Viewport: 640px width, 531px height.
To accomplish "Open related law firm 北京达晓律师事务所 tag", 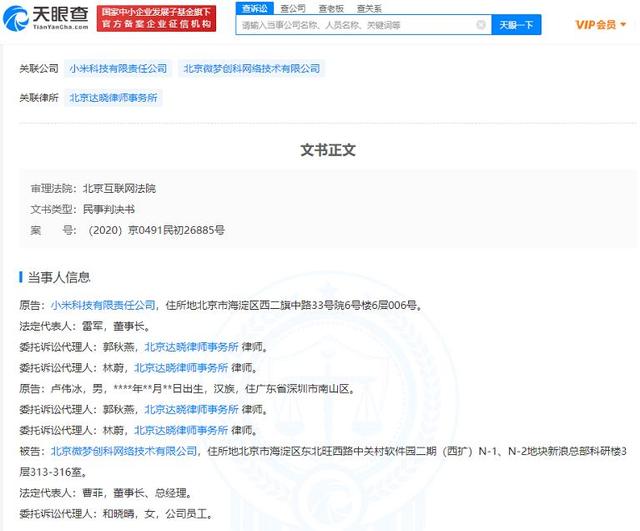I will click(x=113, y=98).
